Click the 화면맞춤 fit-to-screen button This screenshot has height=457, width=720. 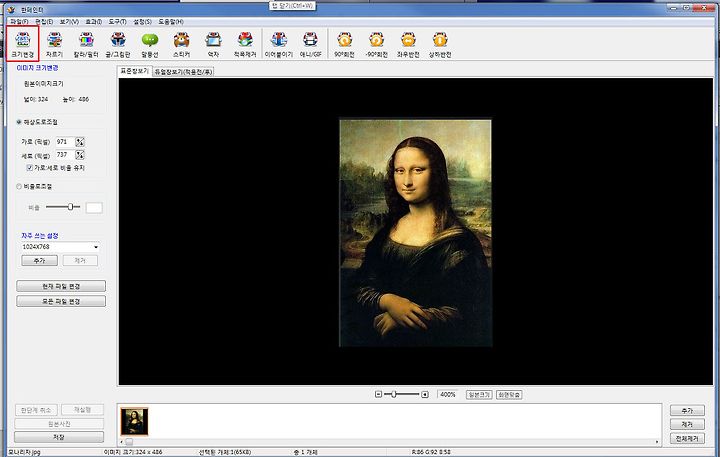click(509, 395)
